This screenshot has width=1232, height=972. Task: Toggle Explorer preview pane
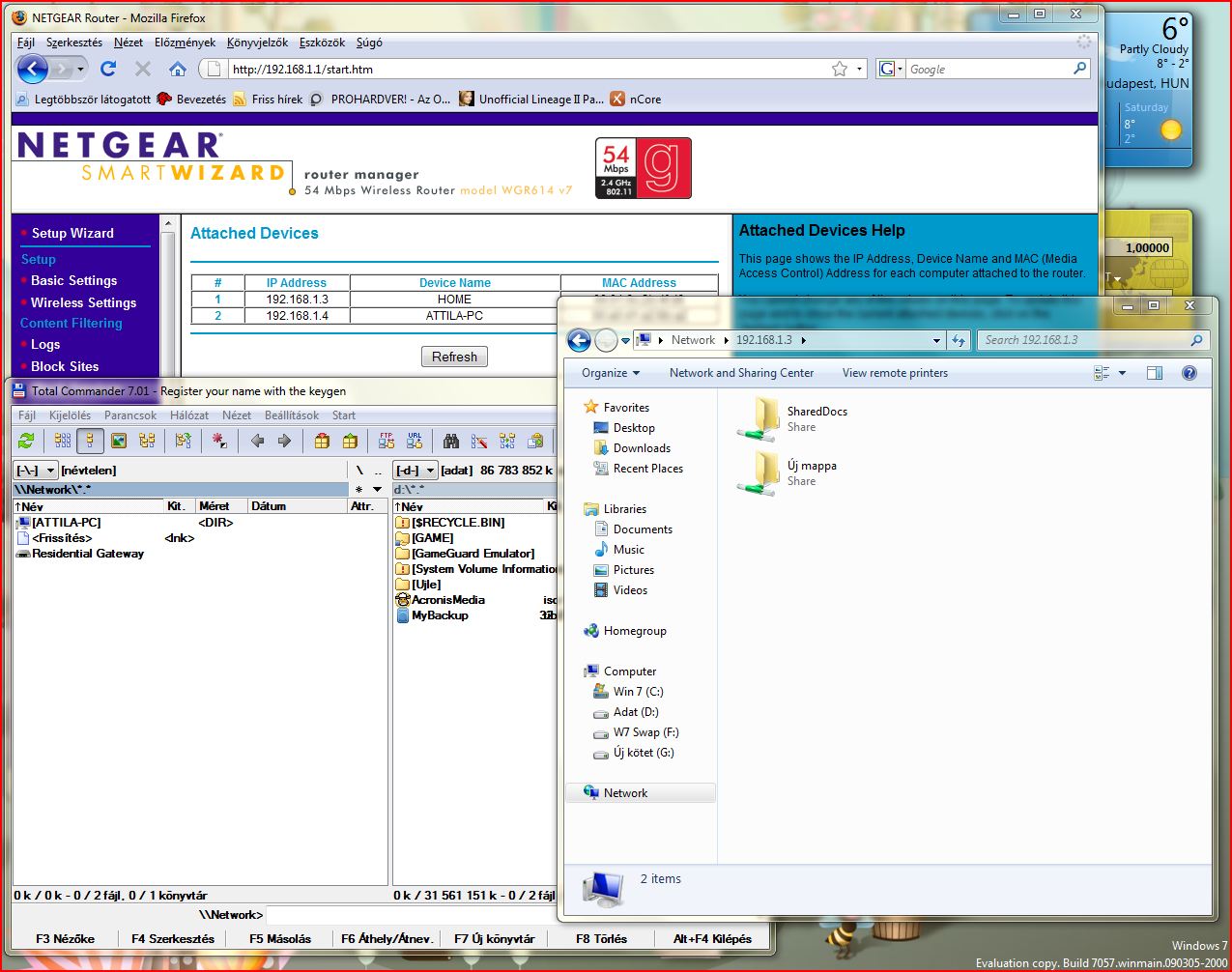1155,373
